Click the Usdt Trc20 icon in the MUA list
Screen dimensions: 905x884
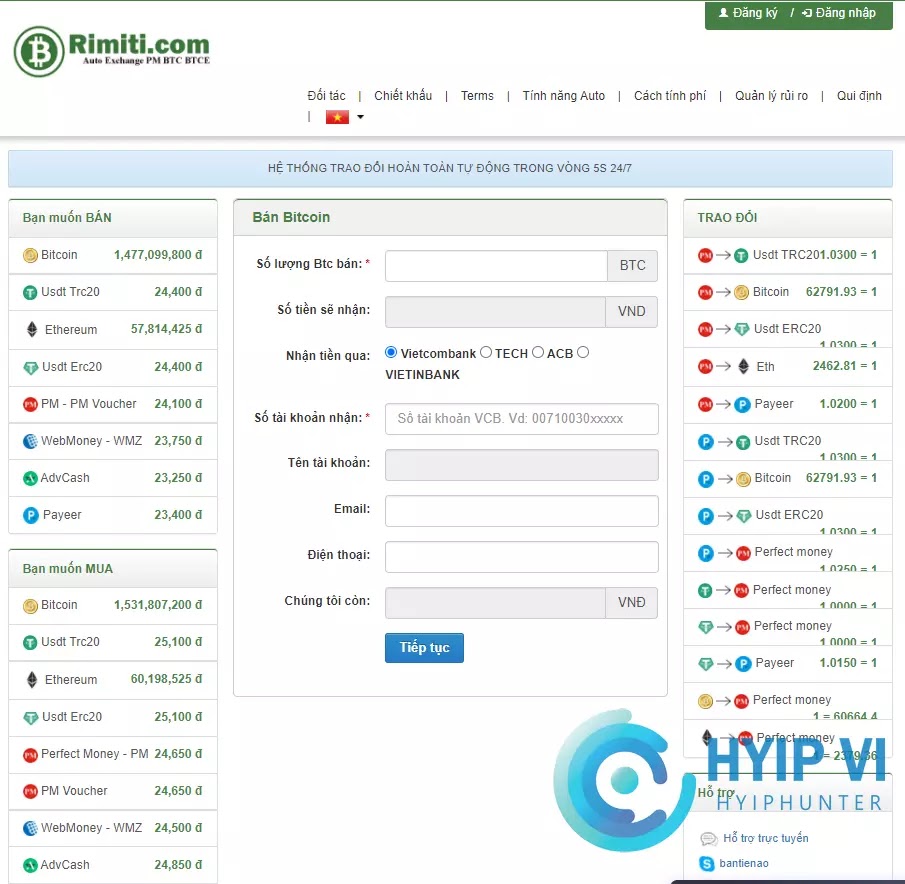(x=30, y=642)
